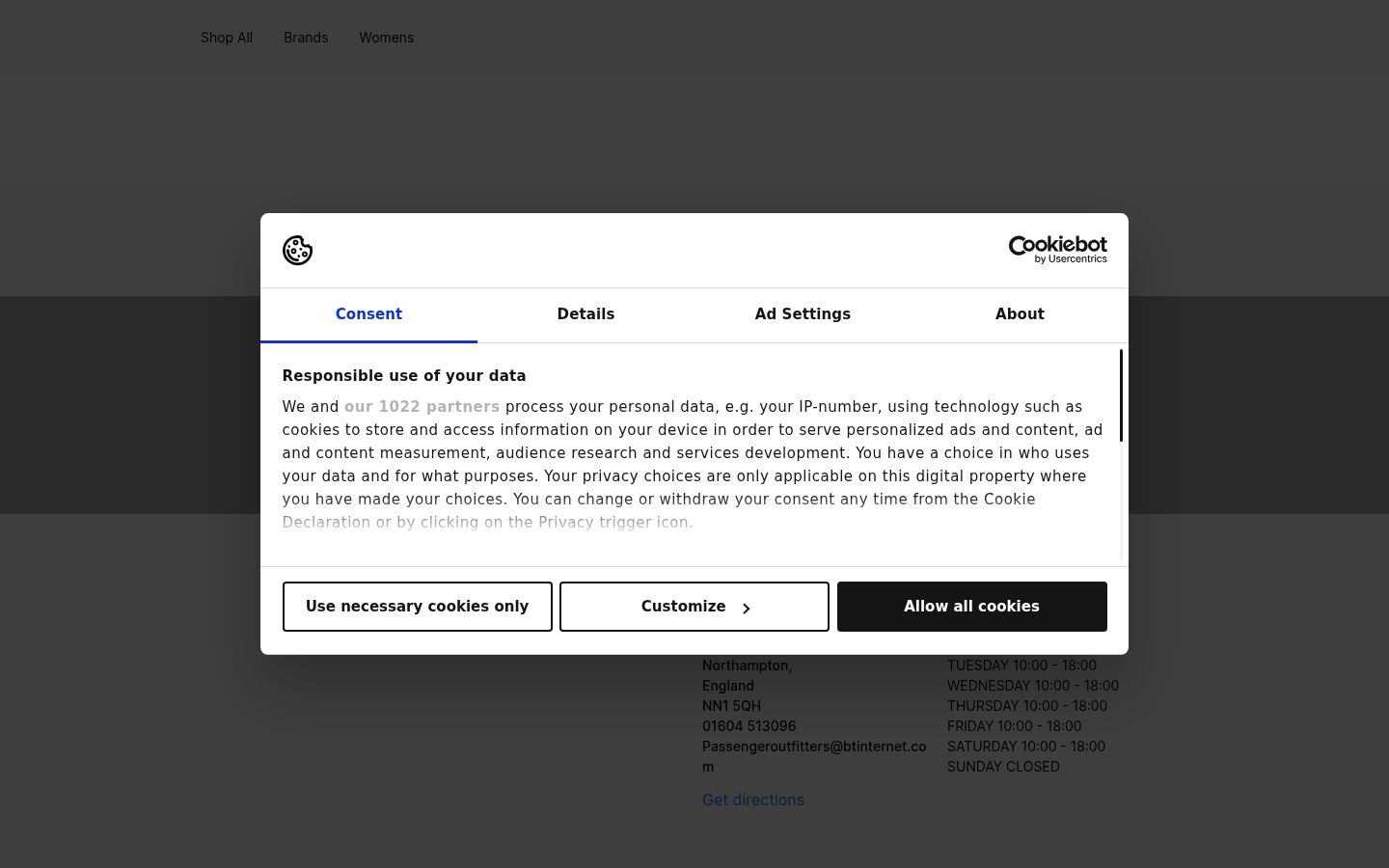This screenshot has width=1389, height=868.
Task: Open the Shop All menu
Action: (x=227, y=38)
